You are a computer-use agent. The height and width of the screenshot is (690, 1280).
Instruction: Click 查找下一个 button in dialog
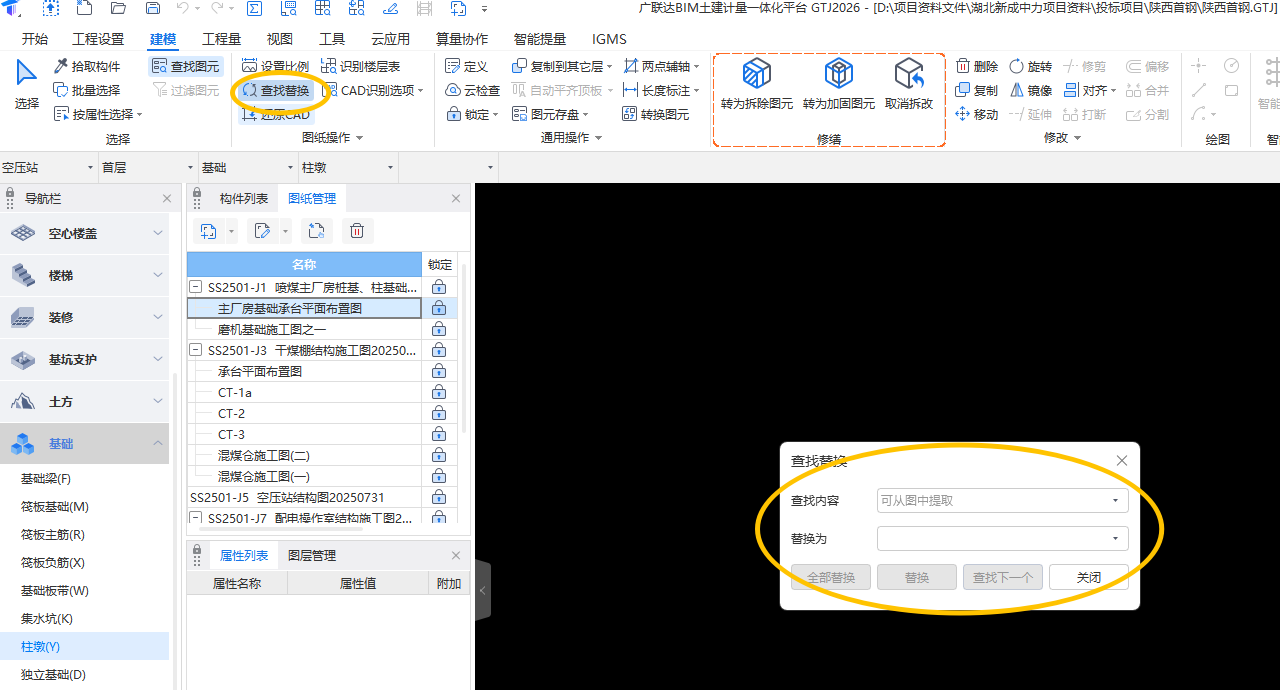(x=1003, y=577)
